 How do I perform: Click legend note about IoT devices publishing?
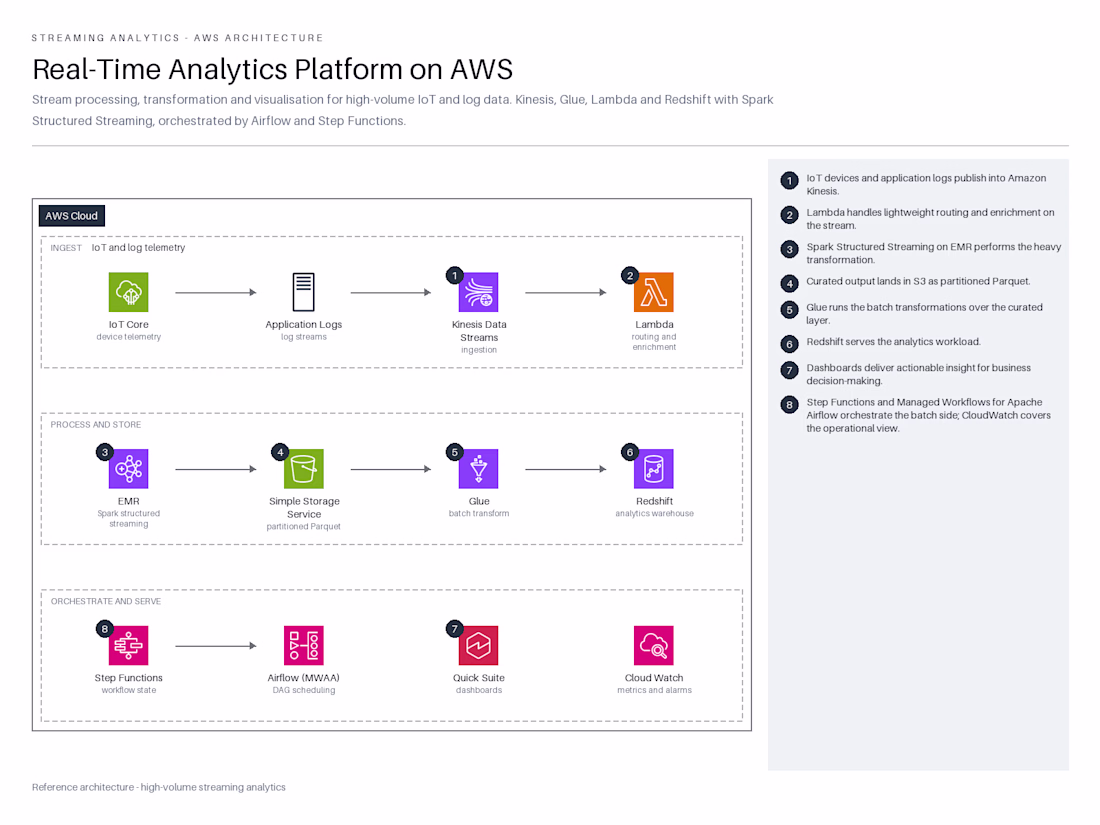pyautogui.click(x=926, y=185)
